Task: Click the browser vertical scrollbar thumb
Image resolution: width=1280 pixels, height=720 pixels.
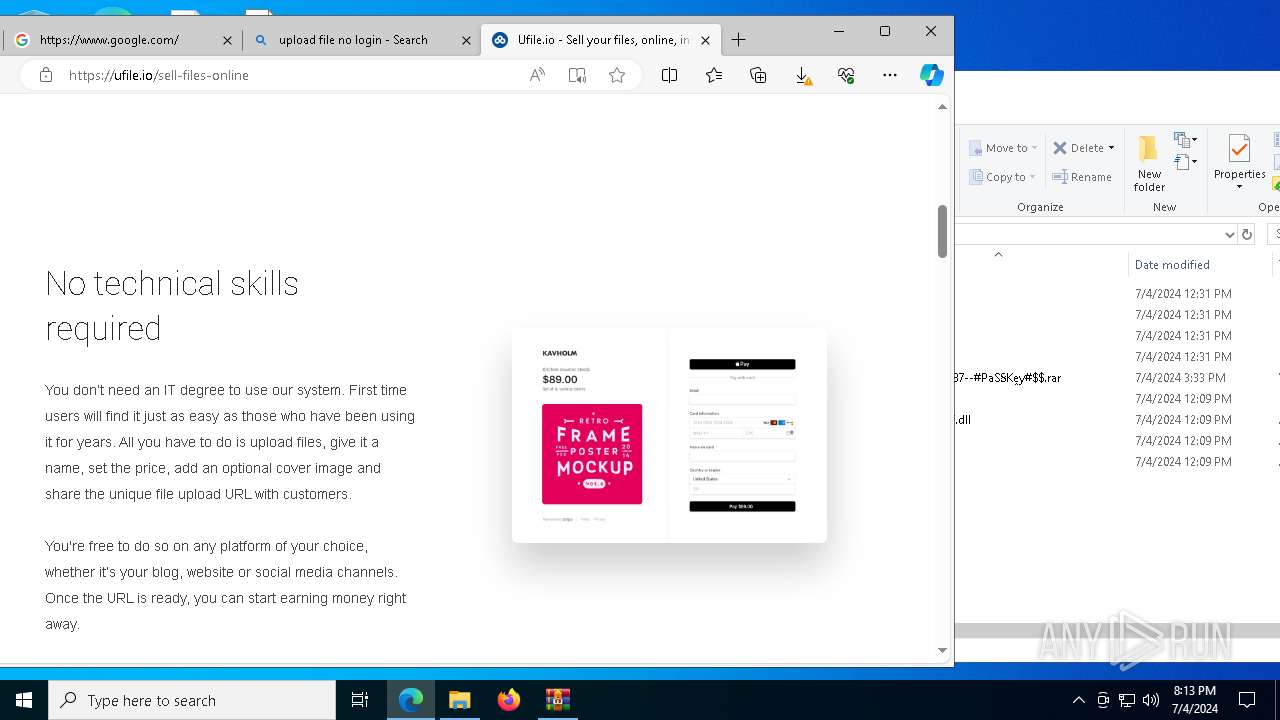Action: point(942,231)
